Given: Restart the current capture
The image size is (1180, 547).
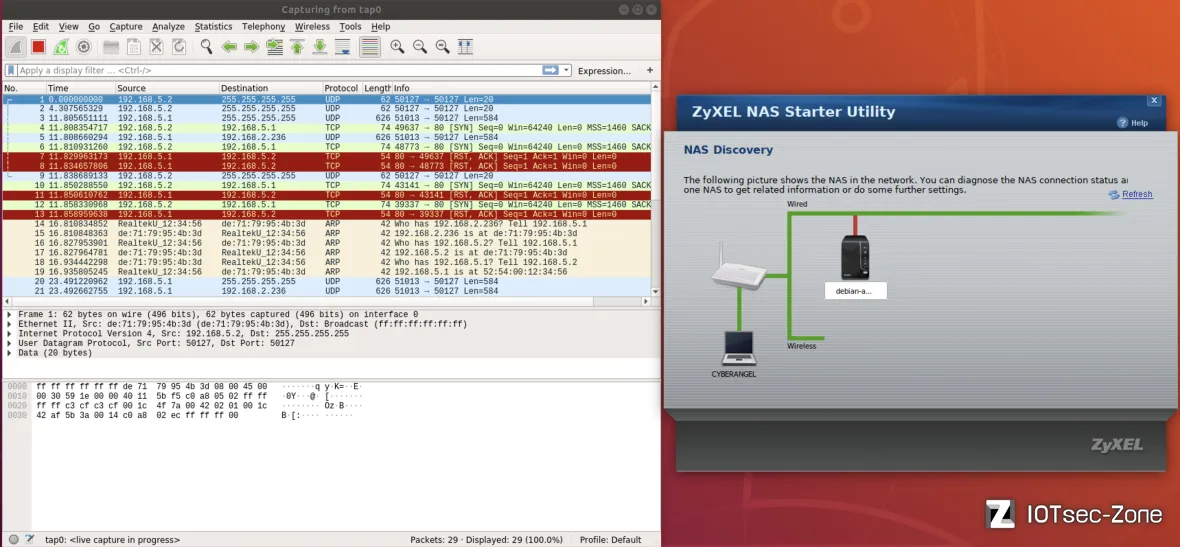Looking at the screenshot, I should pyautogui.click(x=61, y=47).
